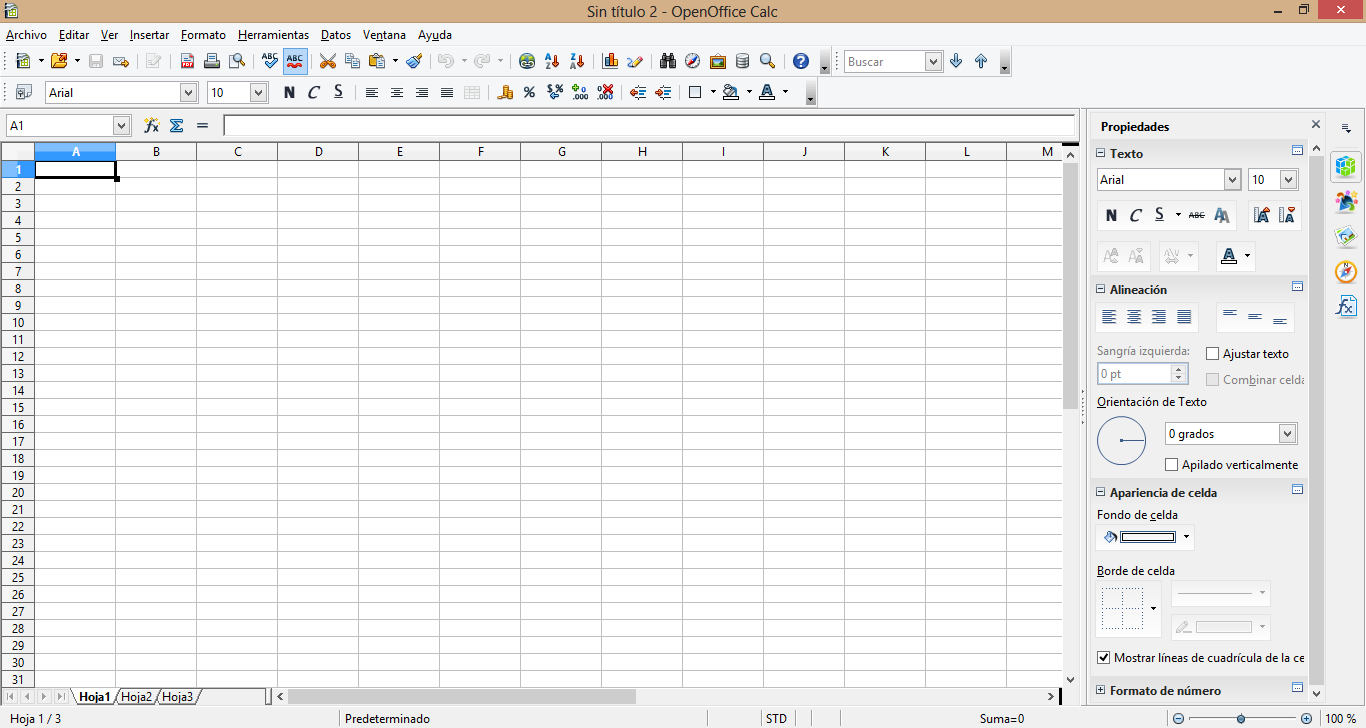Toggle AutoSpellcheck on the standard toolbar

[293, 61]
